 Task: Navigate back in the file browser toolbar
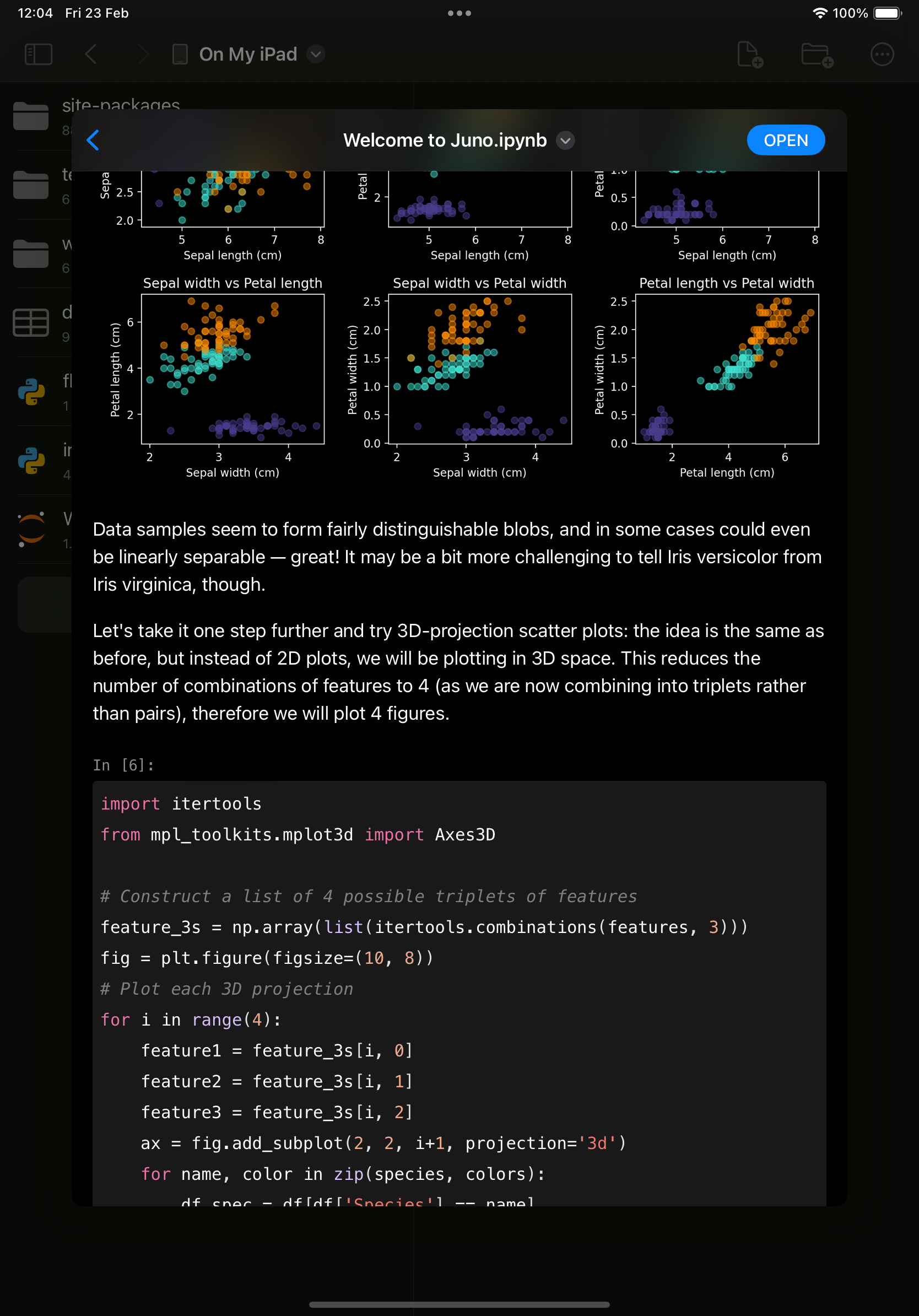pyautogui.click(x=90, y=55)
